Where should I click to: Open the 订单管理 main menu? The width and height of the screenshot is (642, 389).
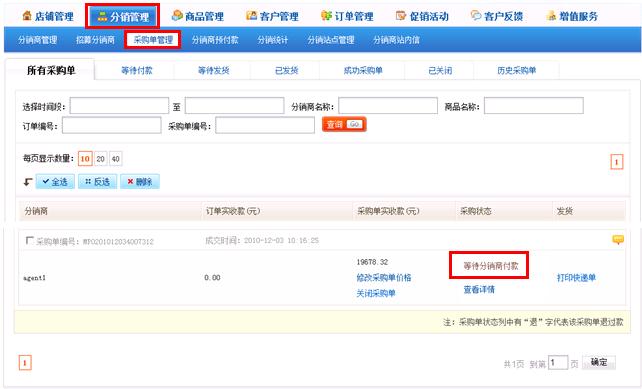(x=347, y=16)
